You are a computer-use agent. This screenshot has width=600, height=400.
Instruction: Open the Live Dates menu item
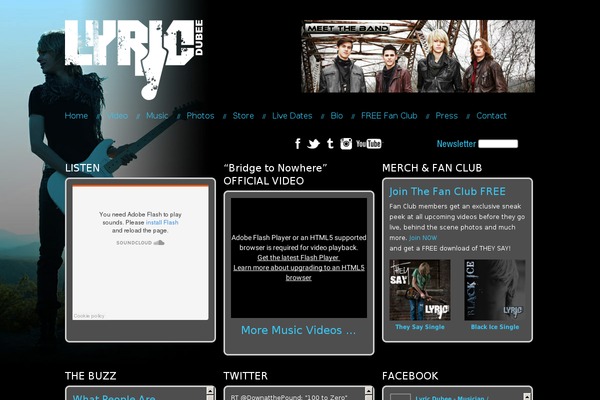(x=292, y=116)
